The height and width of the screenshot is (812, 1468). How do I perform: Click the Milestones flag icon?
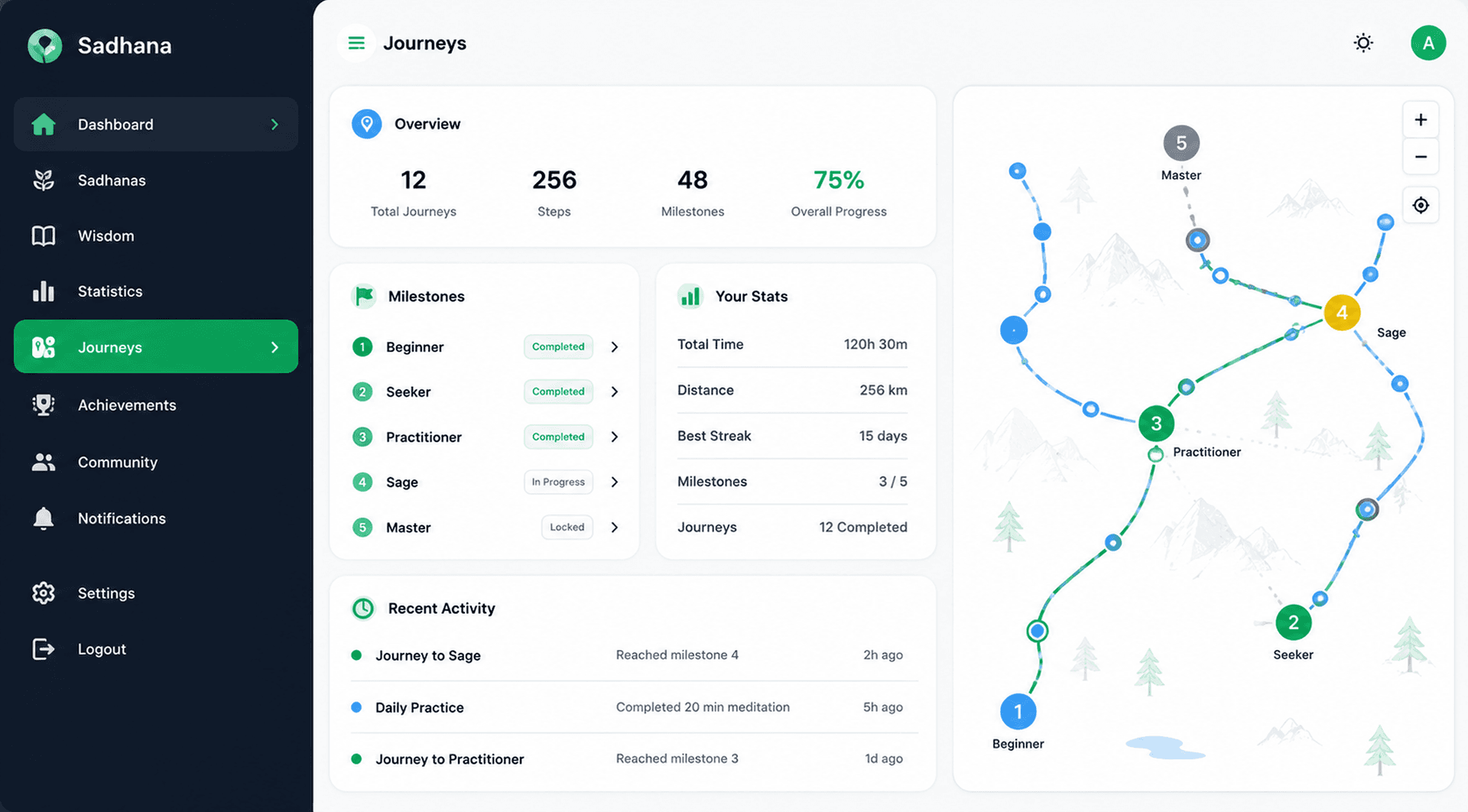pyautogui.click(x=364, y=296)
